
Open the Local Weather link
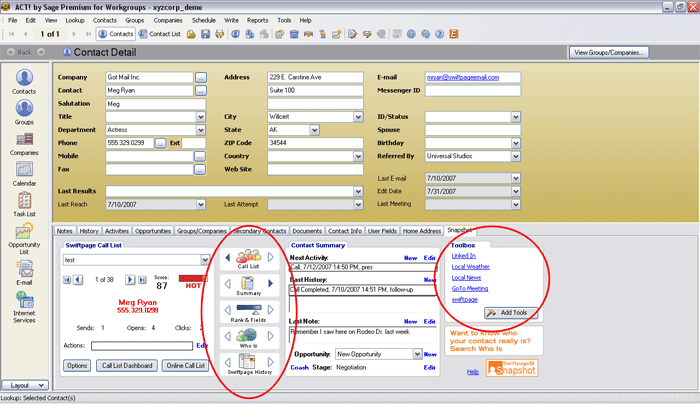coord(471,267)
